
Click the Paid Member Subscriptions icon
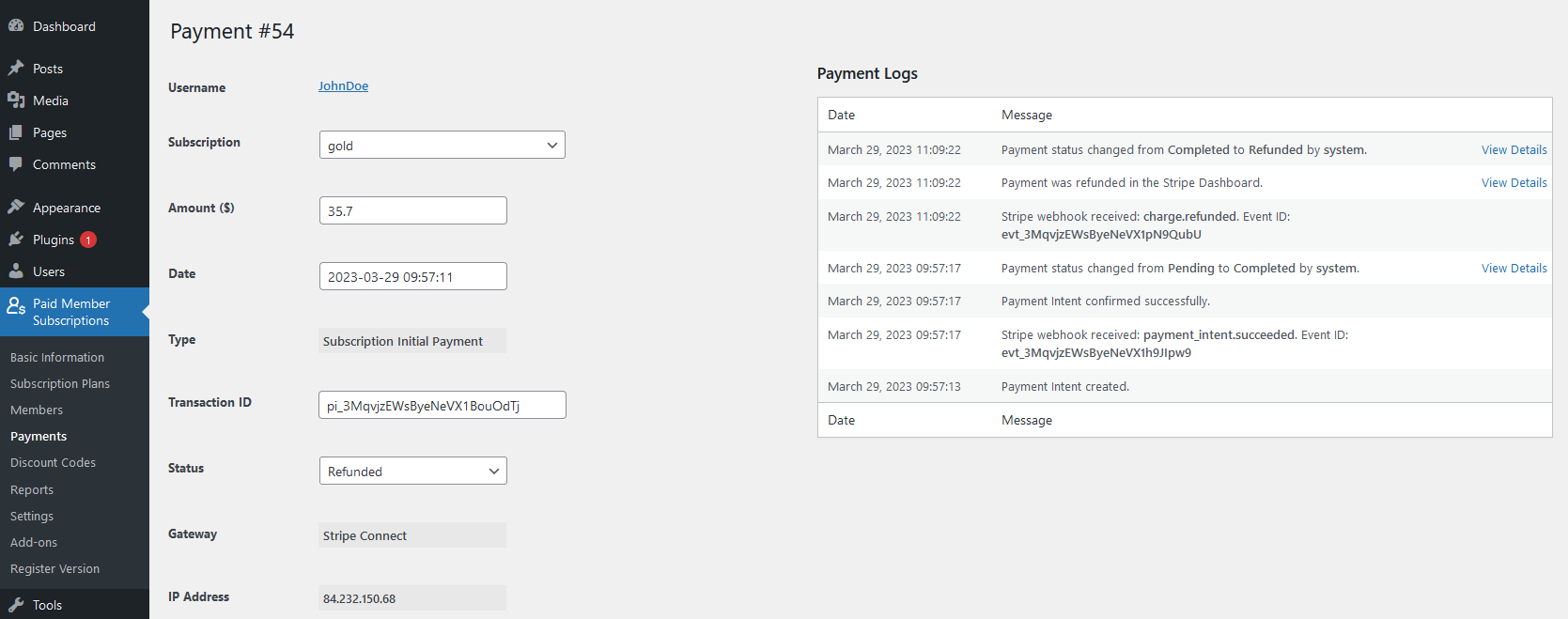16,306
